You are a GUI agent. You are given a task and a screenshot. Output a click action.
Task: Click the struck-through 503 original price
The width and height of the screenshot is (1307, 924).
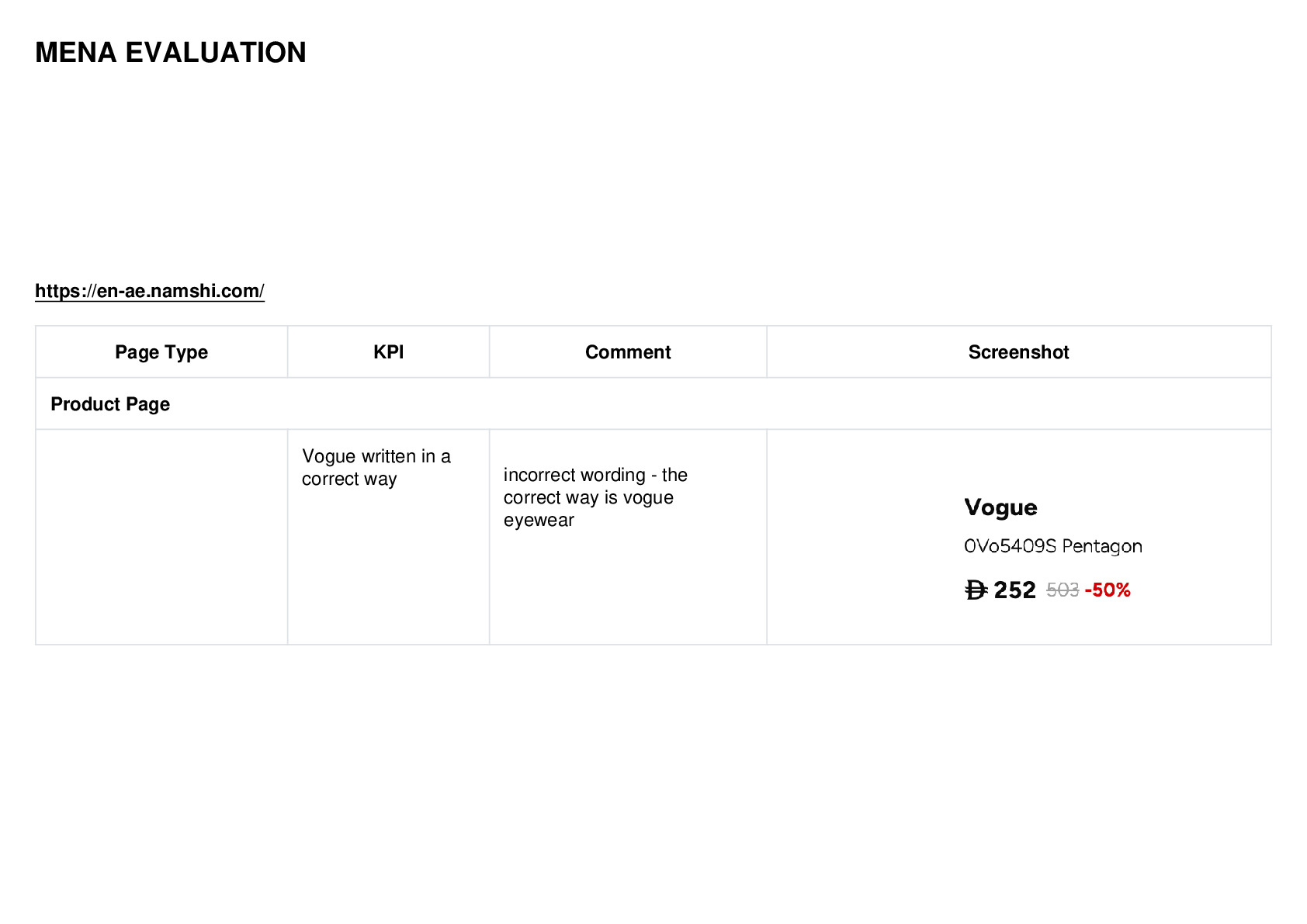pos(1063,590)
